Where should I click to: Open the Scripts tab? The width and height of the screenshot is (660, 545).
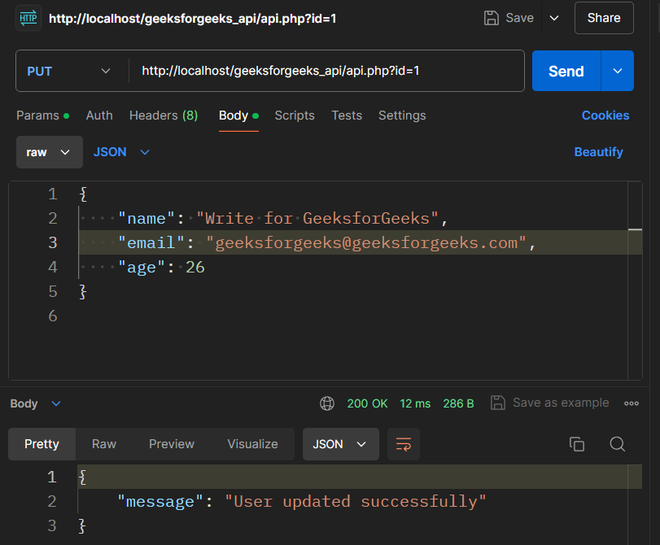pyautogui.click(x=295, y=116)
